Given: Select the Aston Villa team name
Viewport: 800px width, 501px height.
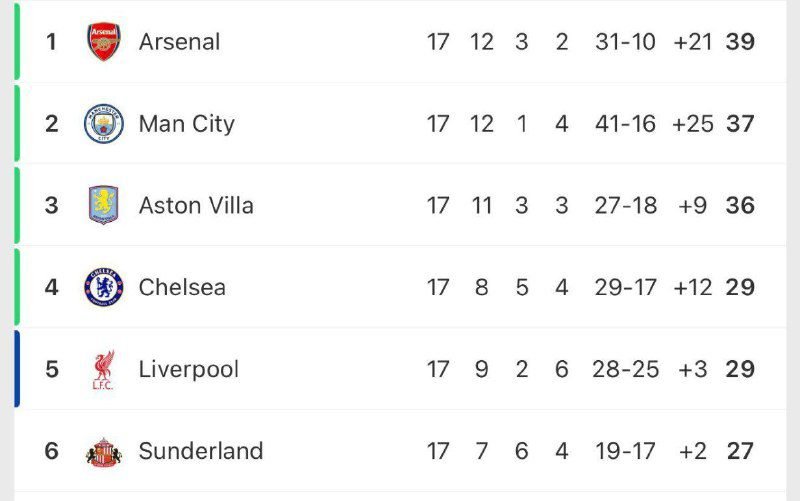Looking at the screenshot, I should click(x=196, y=205).
